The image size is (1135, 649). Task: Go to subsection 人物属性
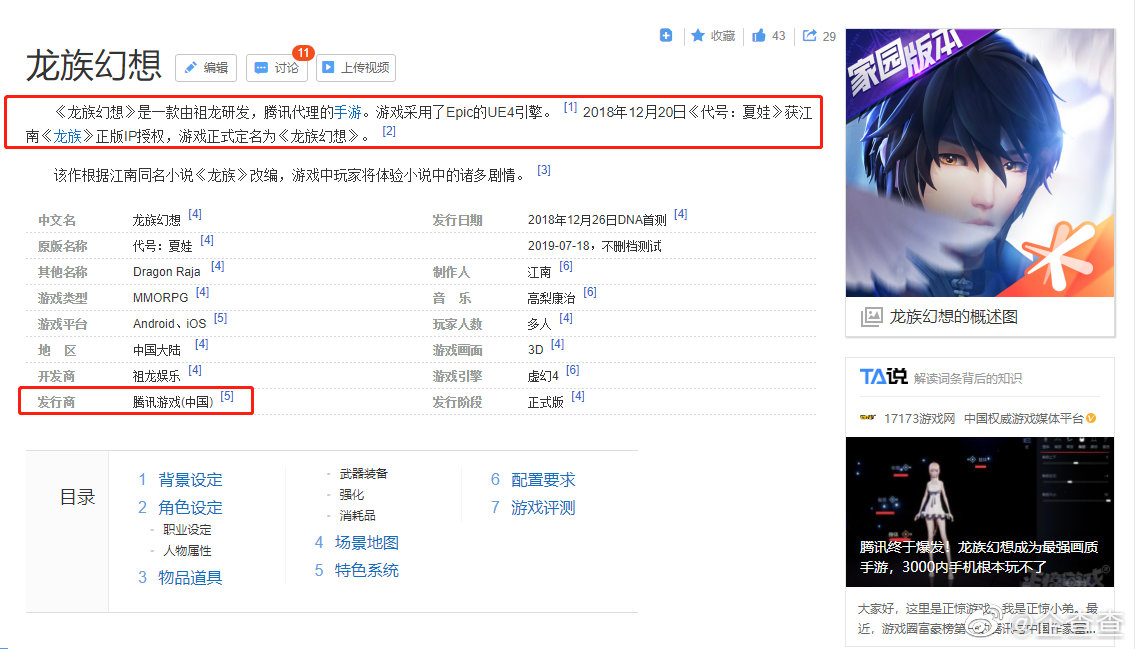pyautogui.click(x=187, y=551)
